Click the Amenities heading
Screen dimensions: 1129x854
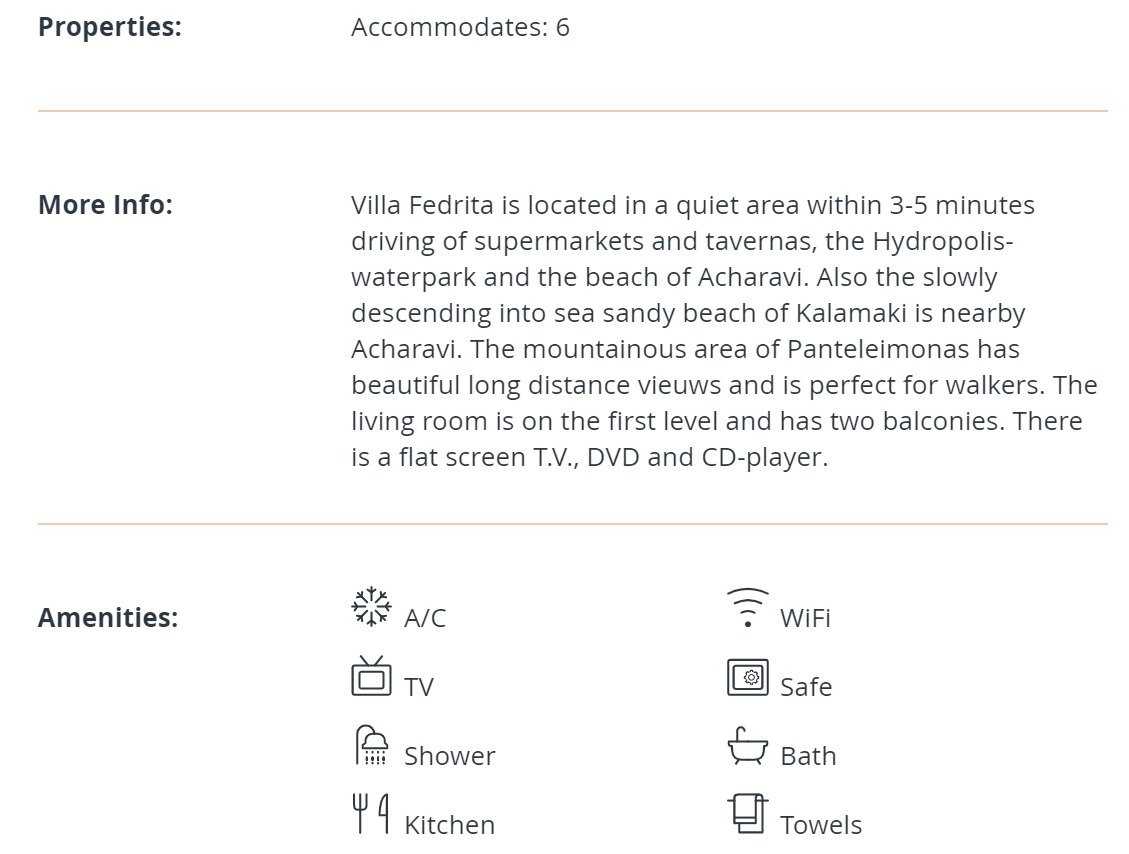[108, 618]
